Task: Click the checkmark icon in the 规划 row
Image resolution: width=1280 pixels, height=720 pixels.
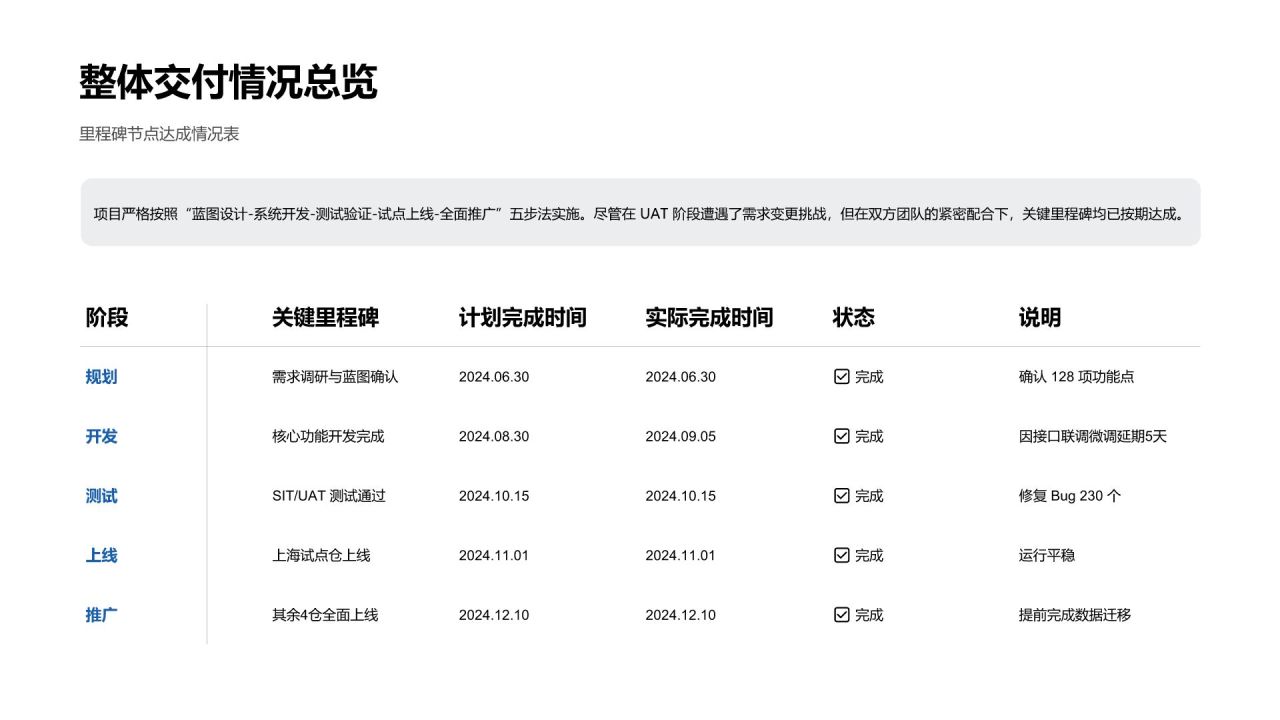Action: (x=842, y=377)
